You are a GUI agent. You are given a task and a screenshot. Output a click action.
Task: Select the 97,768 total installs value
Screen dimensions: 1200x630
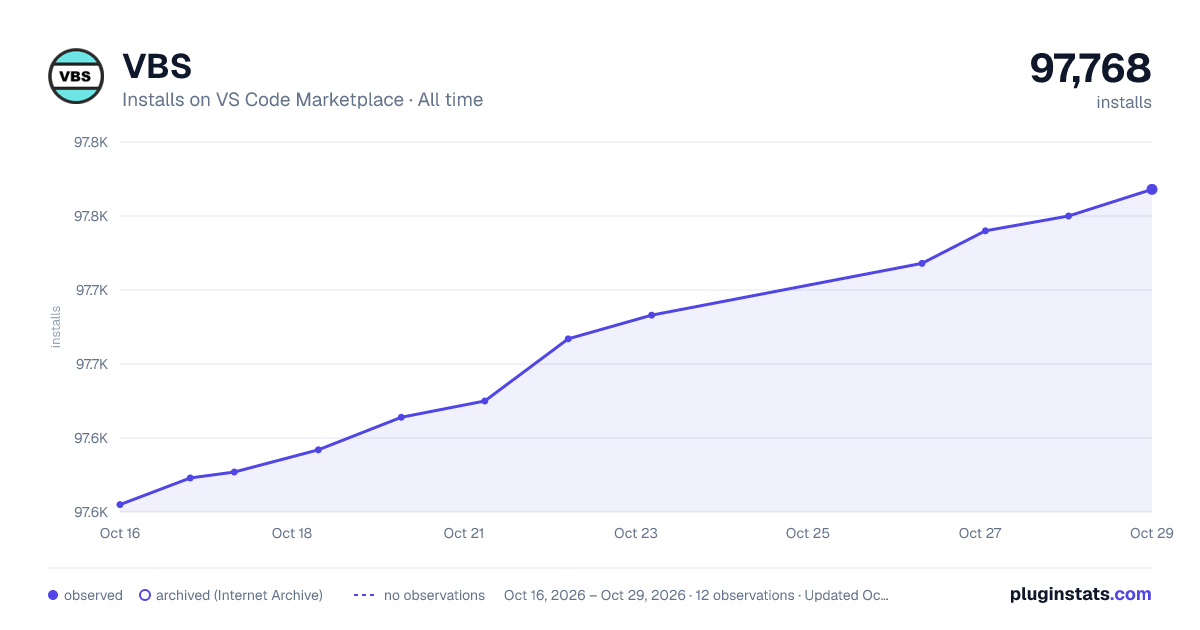pyautogui.click(x=1091, y=68)
